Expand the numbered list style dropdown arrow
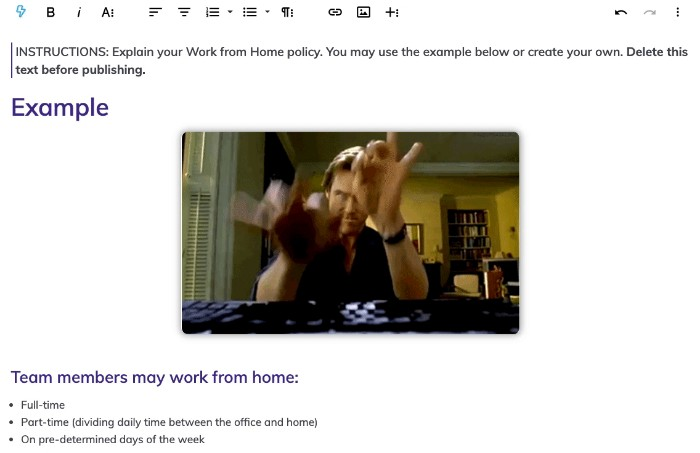The width and height of the screenshot is (700, 453). [230, 12]
